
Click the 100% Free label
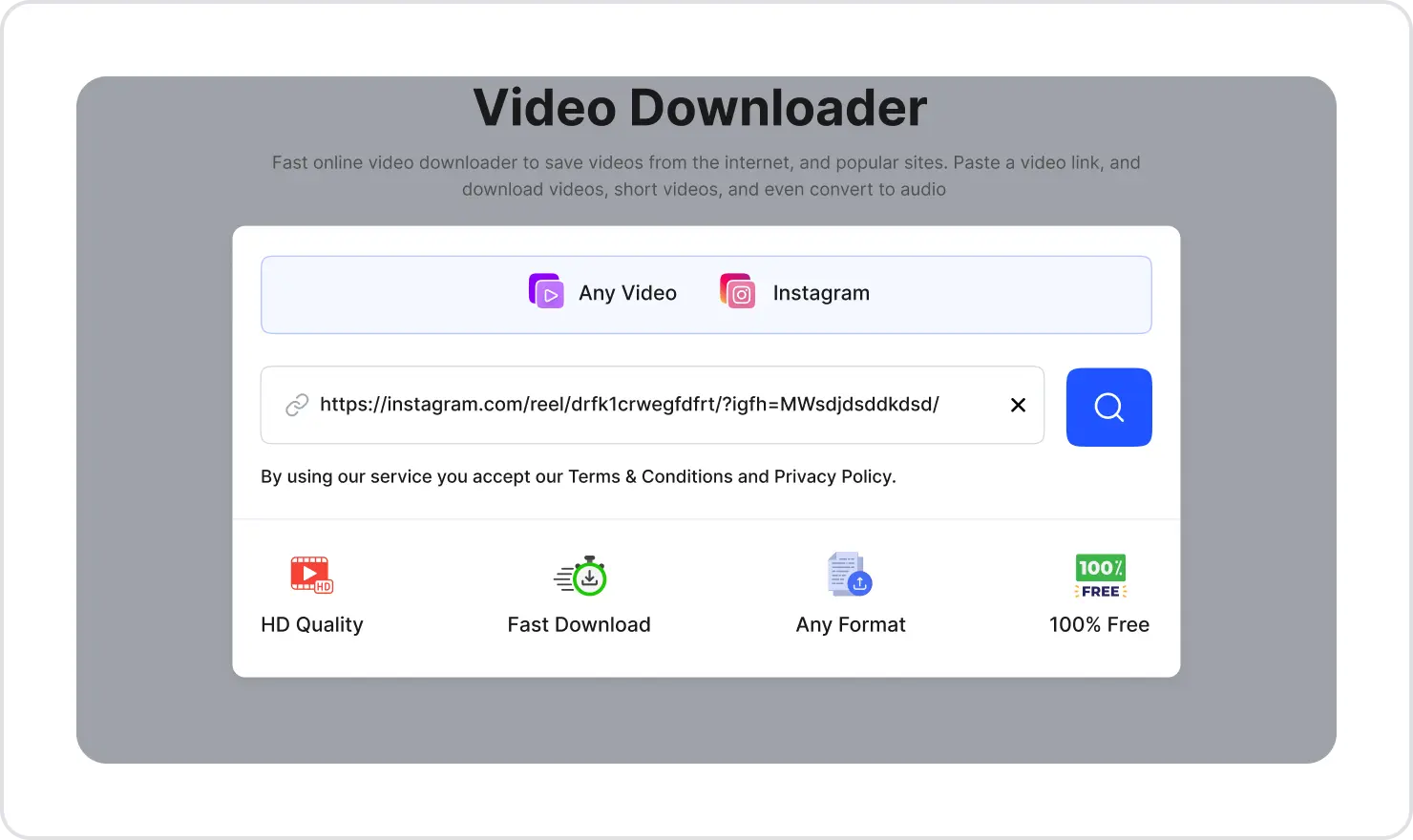pos(1099,624)
